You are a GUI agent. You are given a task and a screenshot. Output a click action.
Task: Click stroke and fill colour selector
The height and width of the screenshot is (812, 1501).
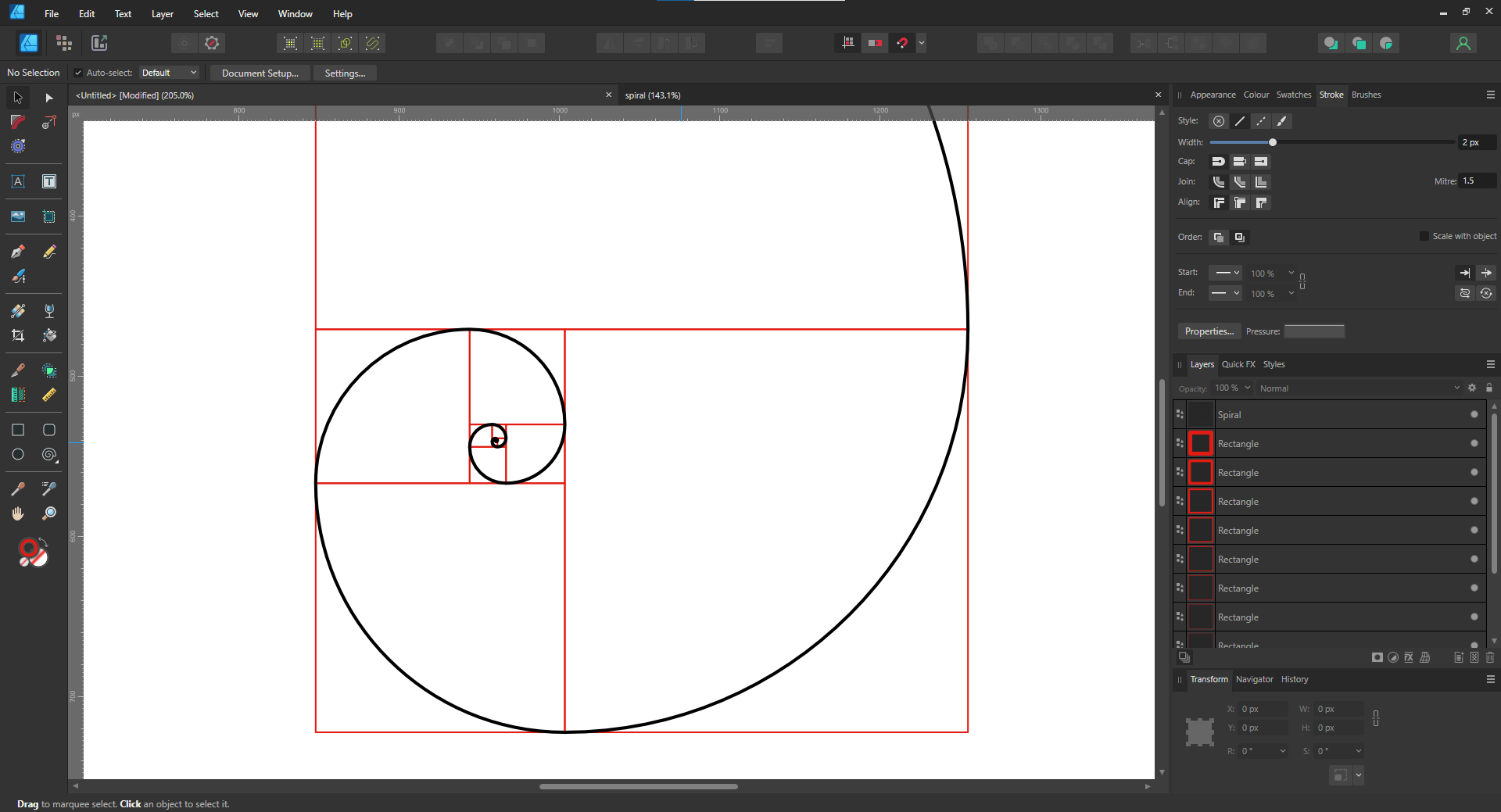(33, 553)
